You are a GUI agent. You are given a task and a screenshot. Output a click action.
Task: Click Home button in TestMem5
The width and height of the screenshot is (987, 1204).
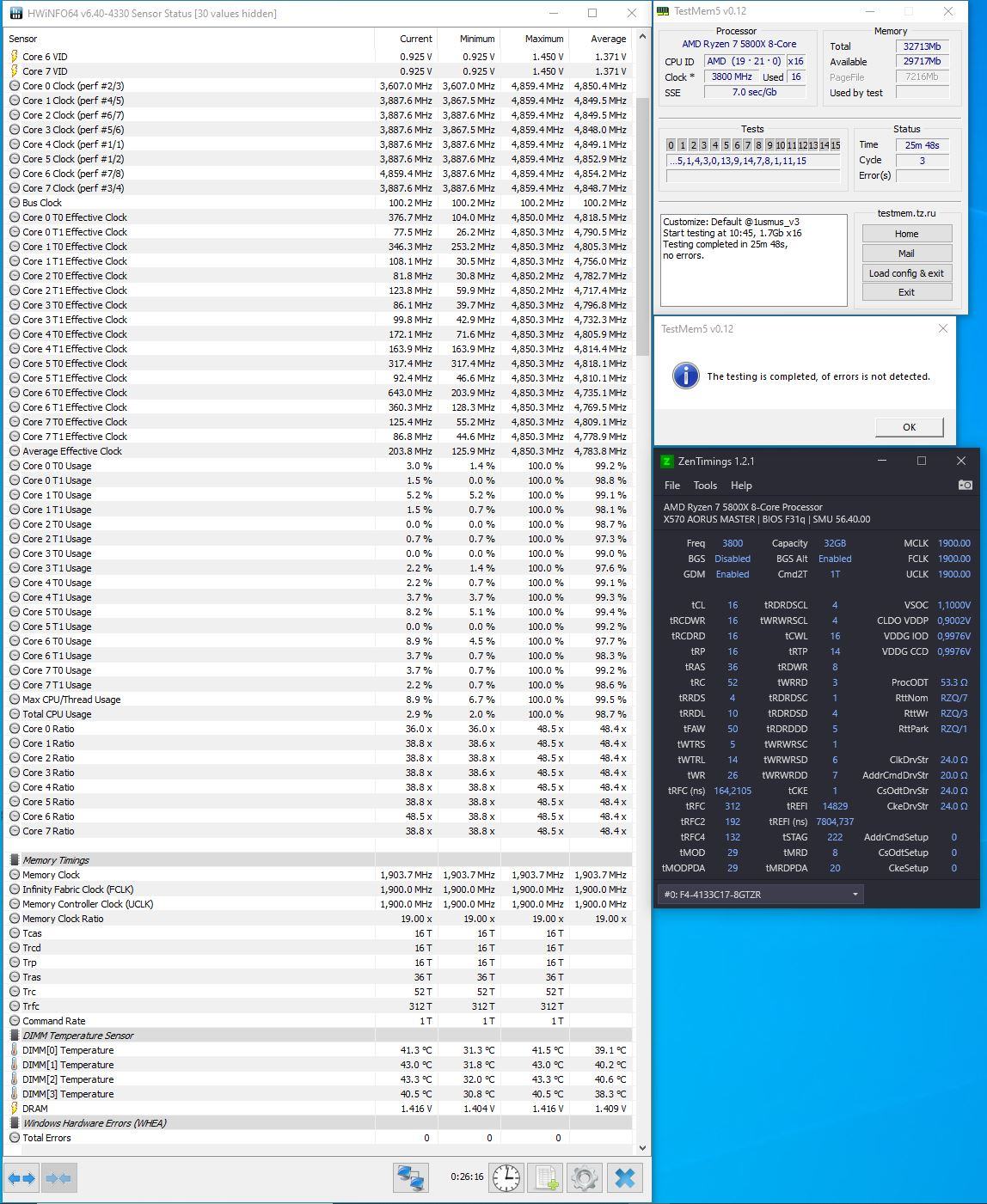click(907, 234)
